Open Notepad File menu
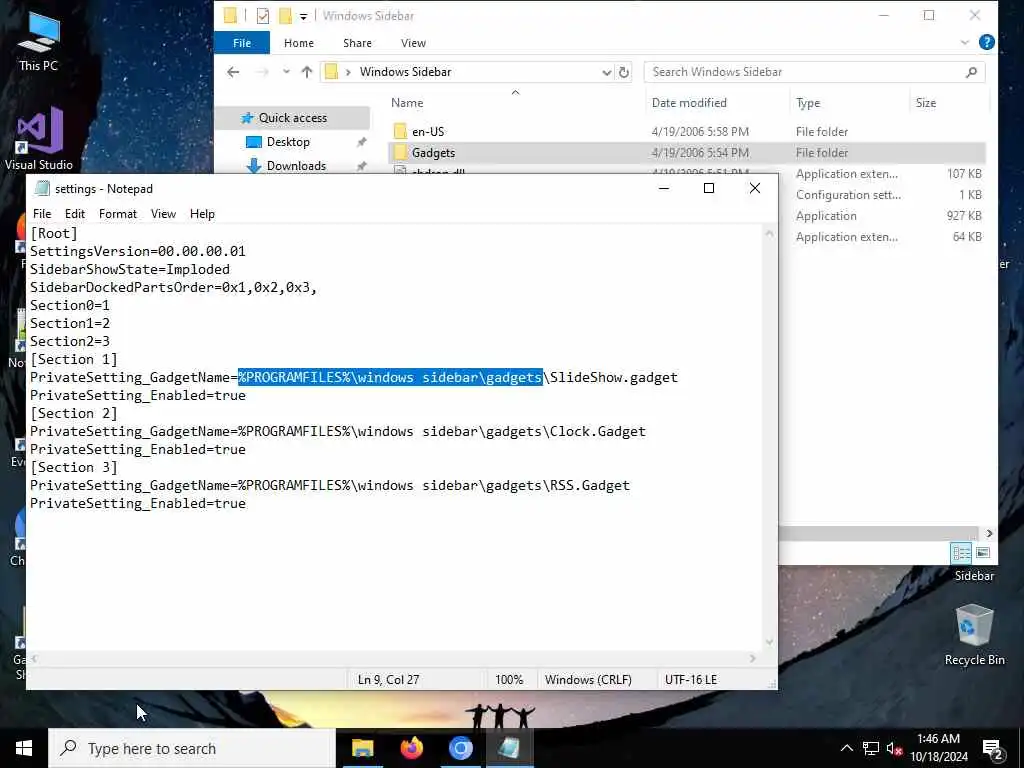 coord(42,214)
